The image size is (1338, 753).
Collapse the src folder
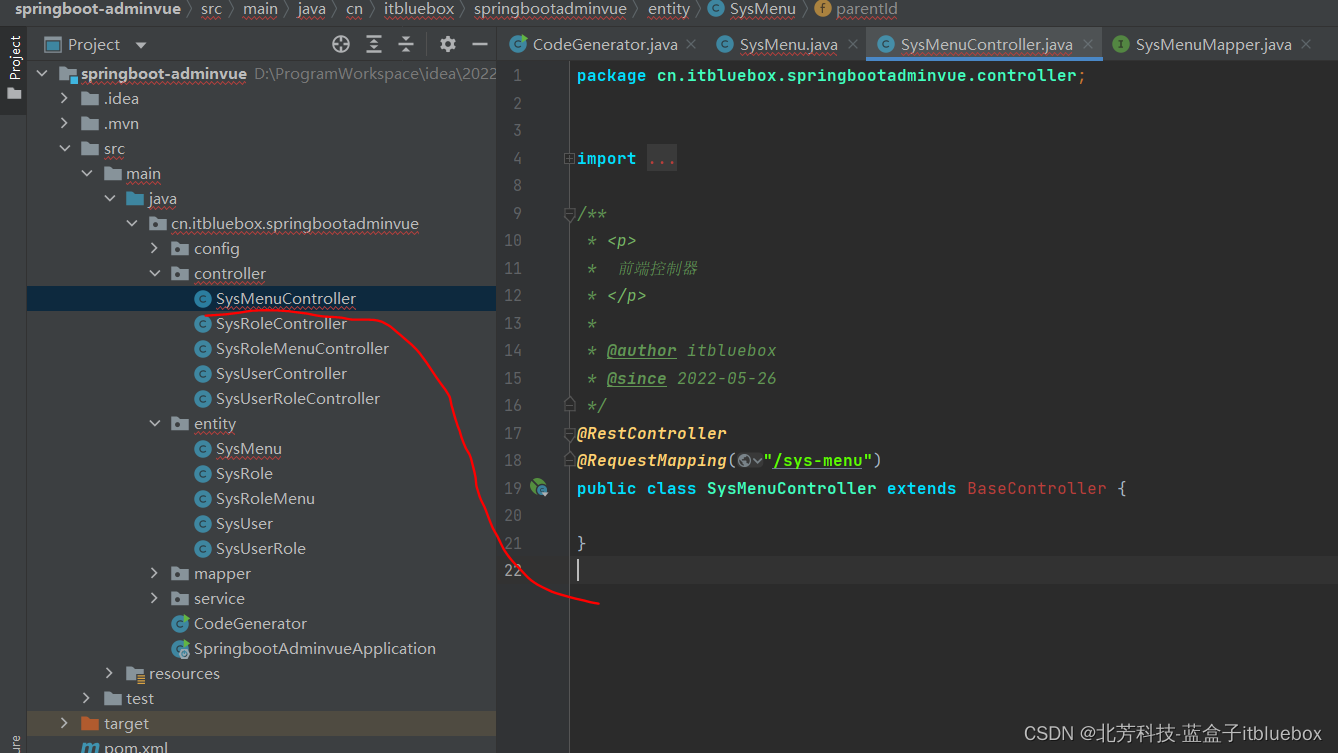pos(65,148)
